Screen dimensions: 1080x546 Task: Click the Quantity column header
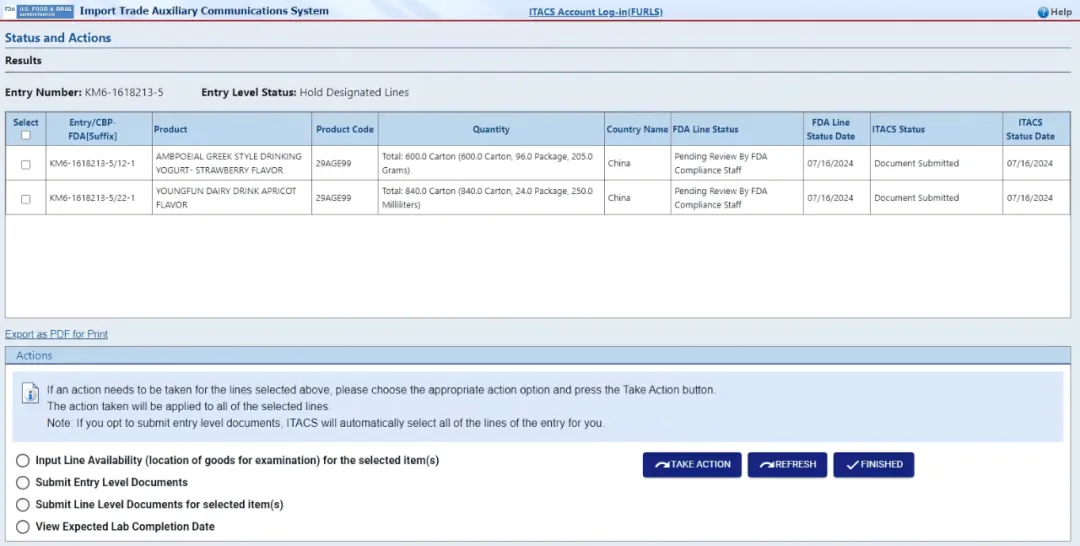click(491, 129)
